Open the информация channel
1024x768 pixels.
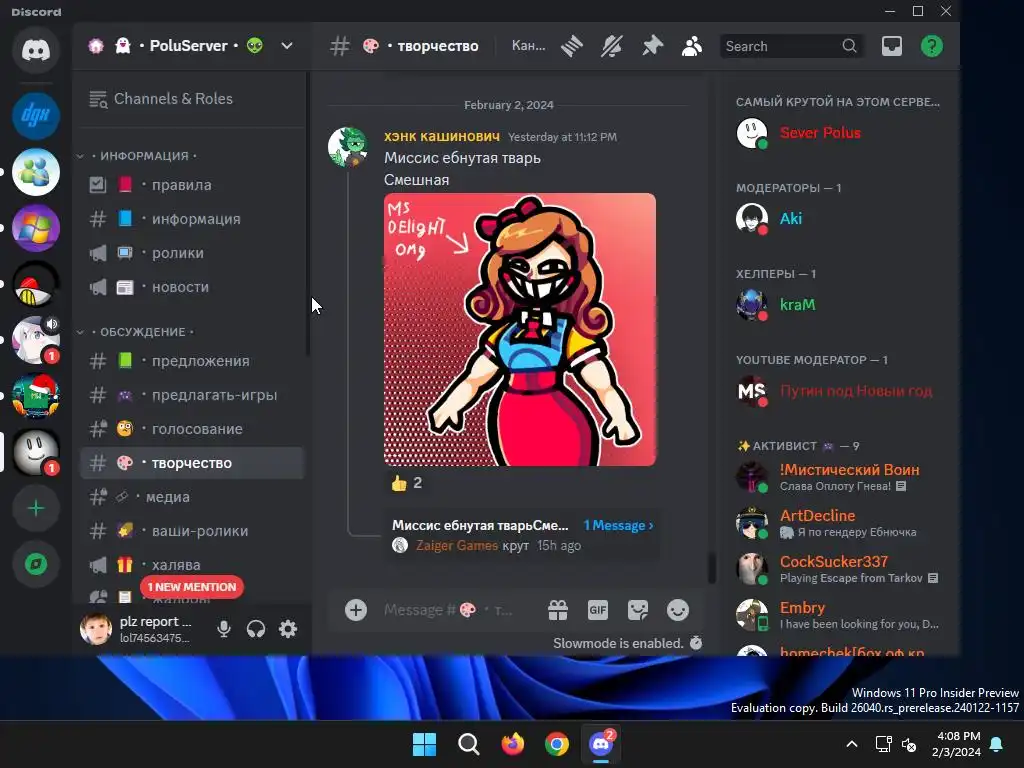pyautogui.click(x=192, y=219)
